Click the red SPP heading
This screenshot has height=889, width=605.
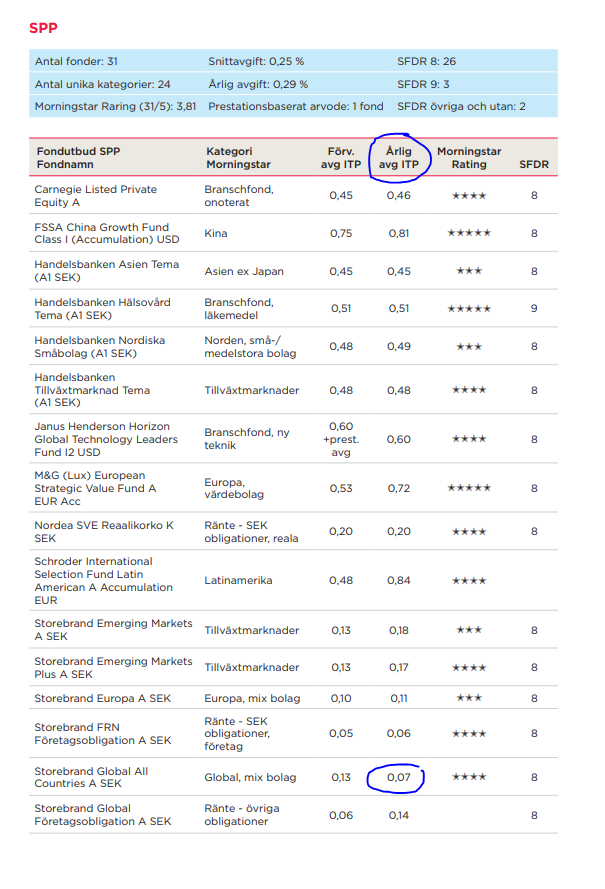tap(44, 28)
